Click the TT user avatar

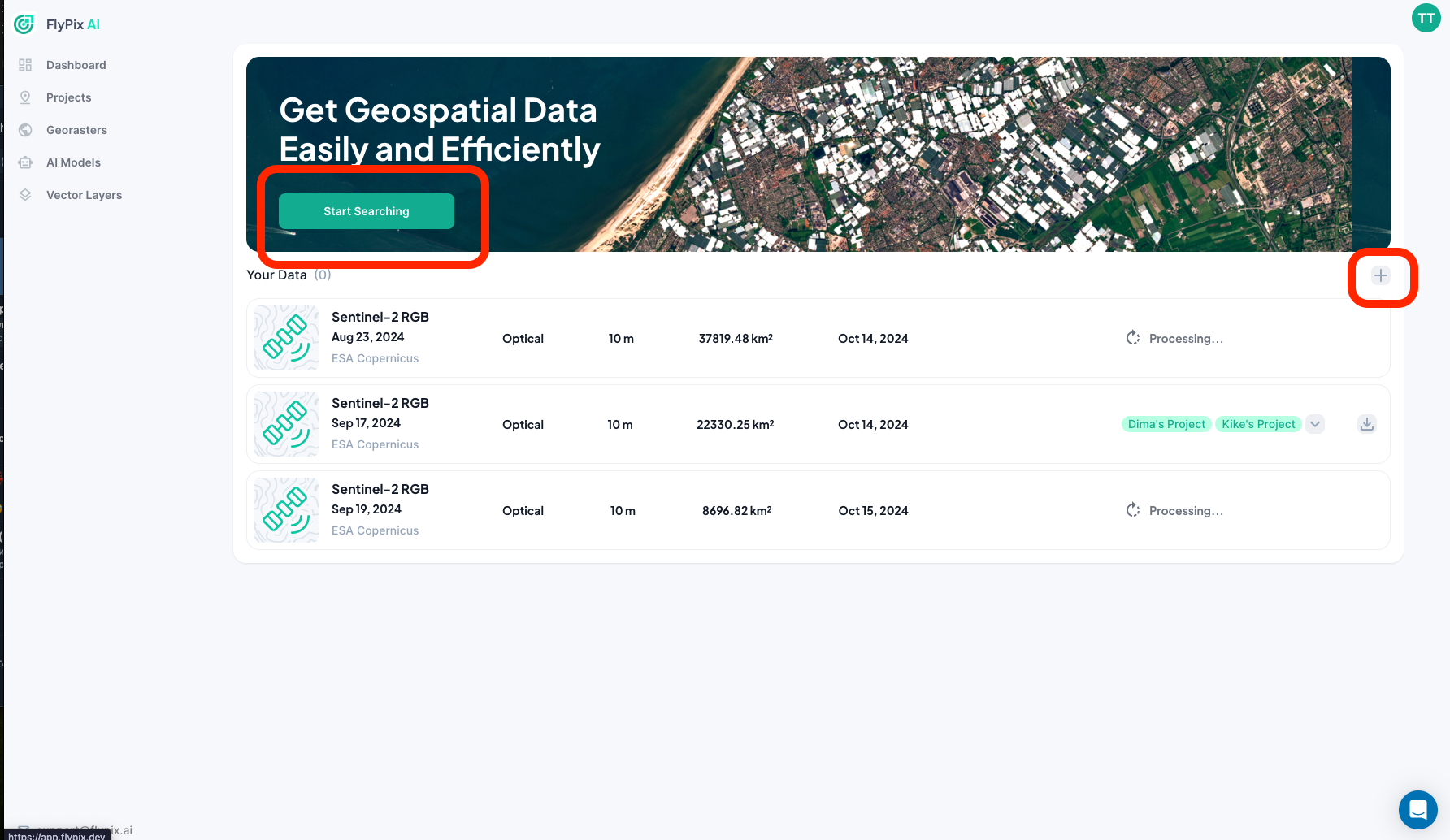1426,17
